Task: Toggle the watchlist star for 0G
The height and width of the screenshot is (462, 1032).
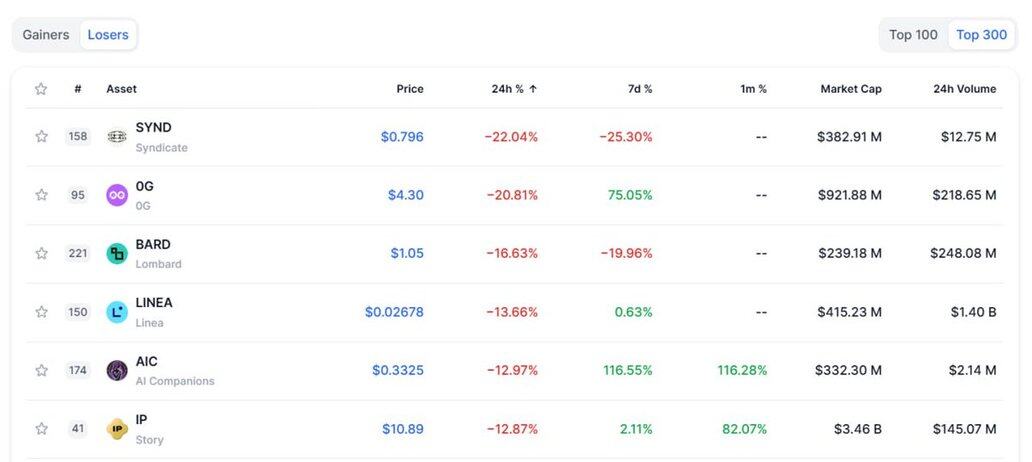Action: pyautogui.click(x=41, y=195)
